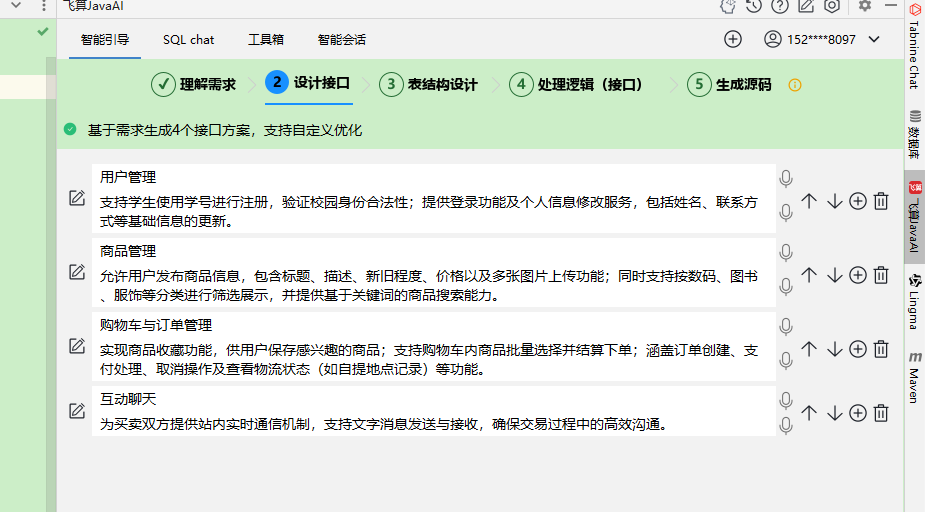
Task: Select the 商品管理 title text
Action: point(128,251)
